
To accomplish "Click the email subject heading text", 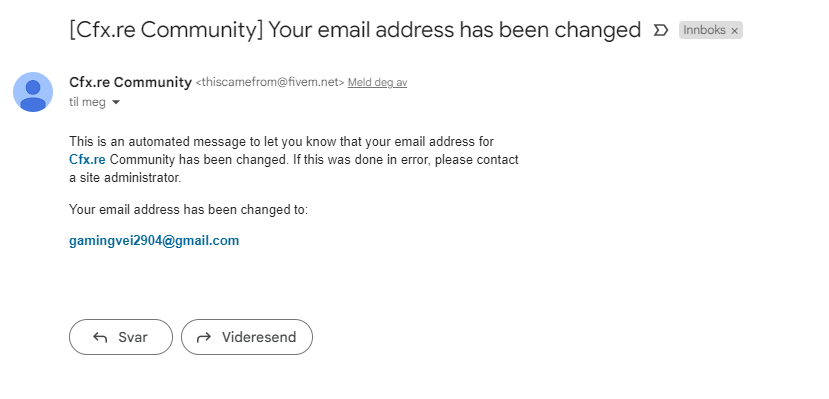I will (x=355, y=30).
